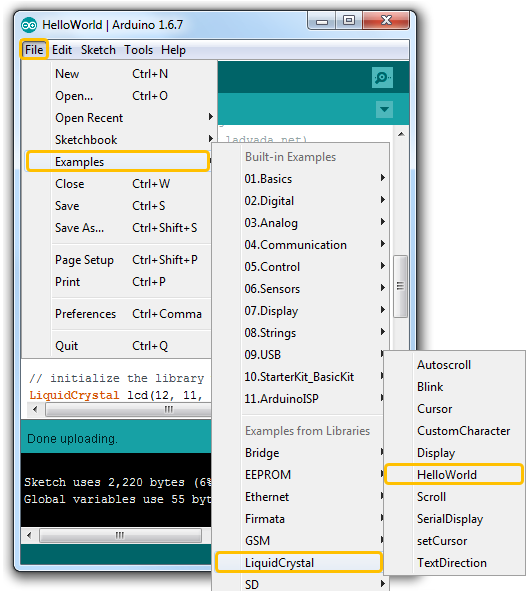Image resolution: width=531 pixels, height=593 pixels.
Task: Open the Serial Monitor magnifier icon
Action: tap(382, 78)
